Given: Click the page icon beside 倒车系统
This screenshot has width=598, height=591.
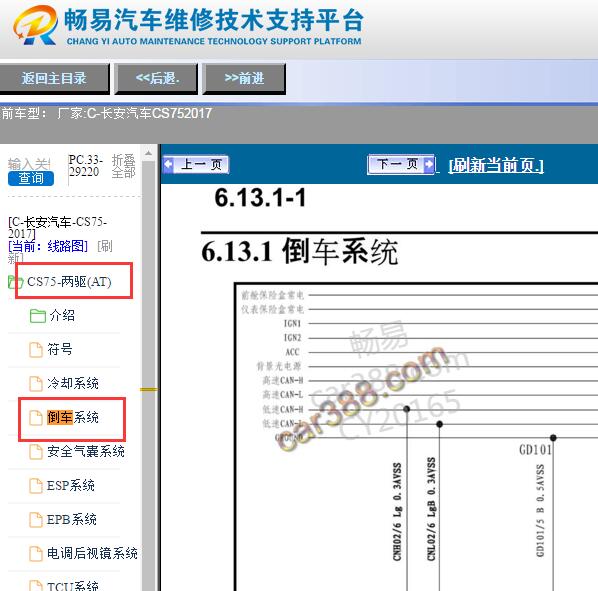Looking at the screenshot, I should point(36,418).
